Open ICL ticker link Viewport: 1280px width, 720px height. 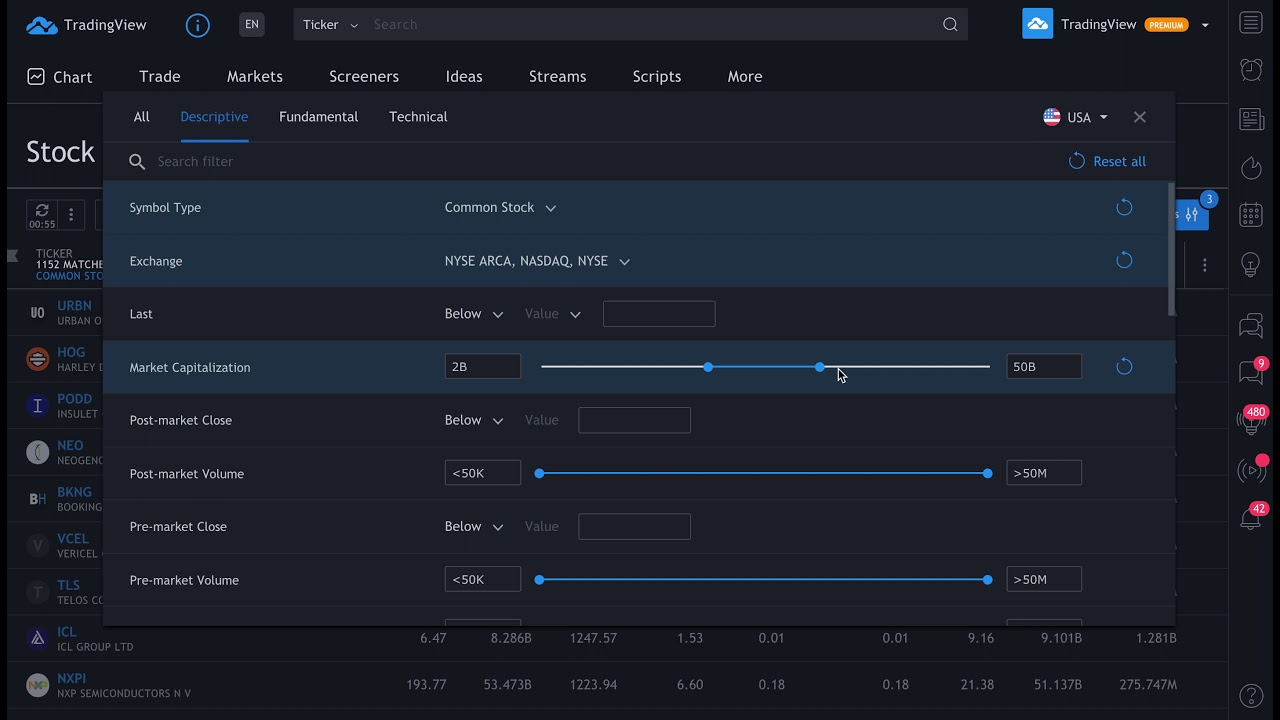tap(66, 632)
